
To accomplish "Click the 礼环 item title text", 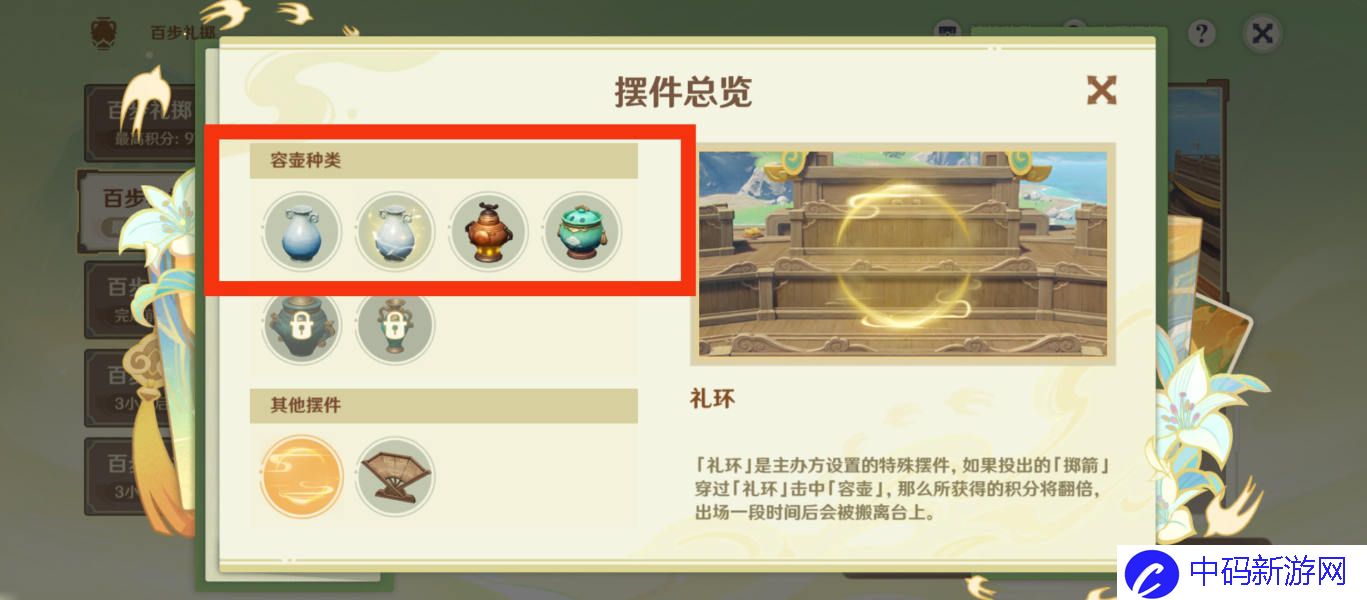I will click(712, 399).
